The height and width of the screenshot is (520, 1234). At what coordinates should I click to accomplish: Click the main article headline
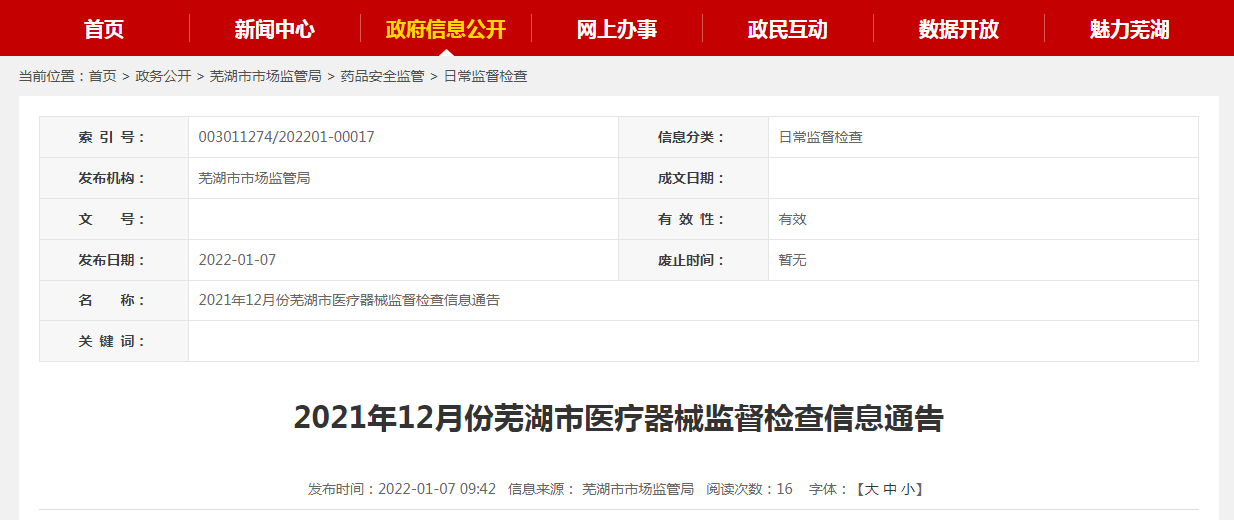click(x=618, y=418)
